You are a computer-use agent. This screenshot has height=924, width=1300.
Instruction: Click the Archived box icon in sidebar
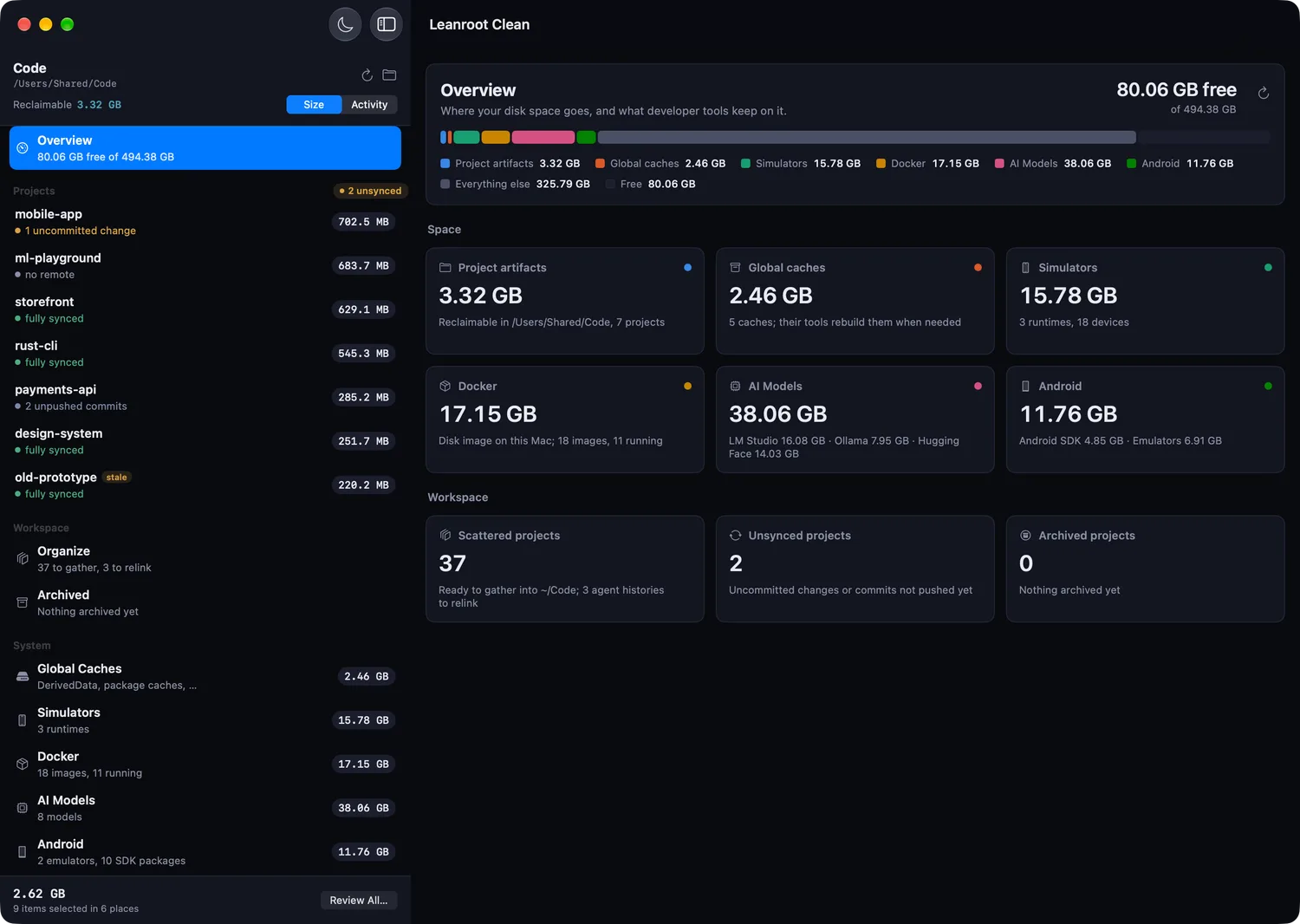click(23, 602)
